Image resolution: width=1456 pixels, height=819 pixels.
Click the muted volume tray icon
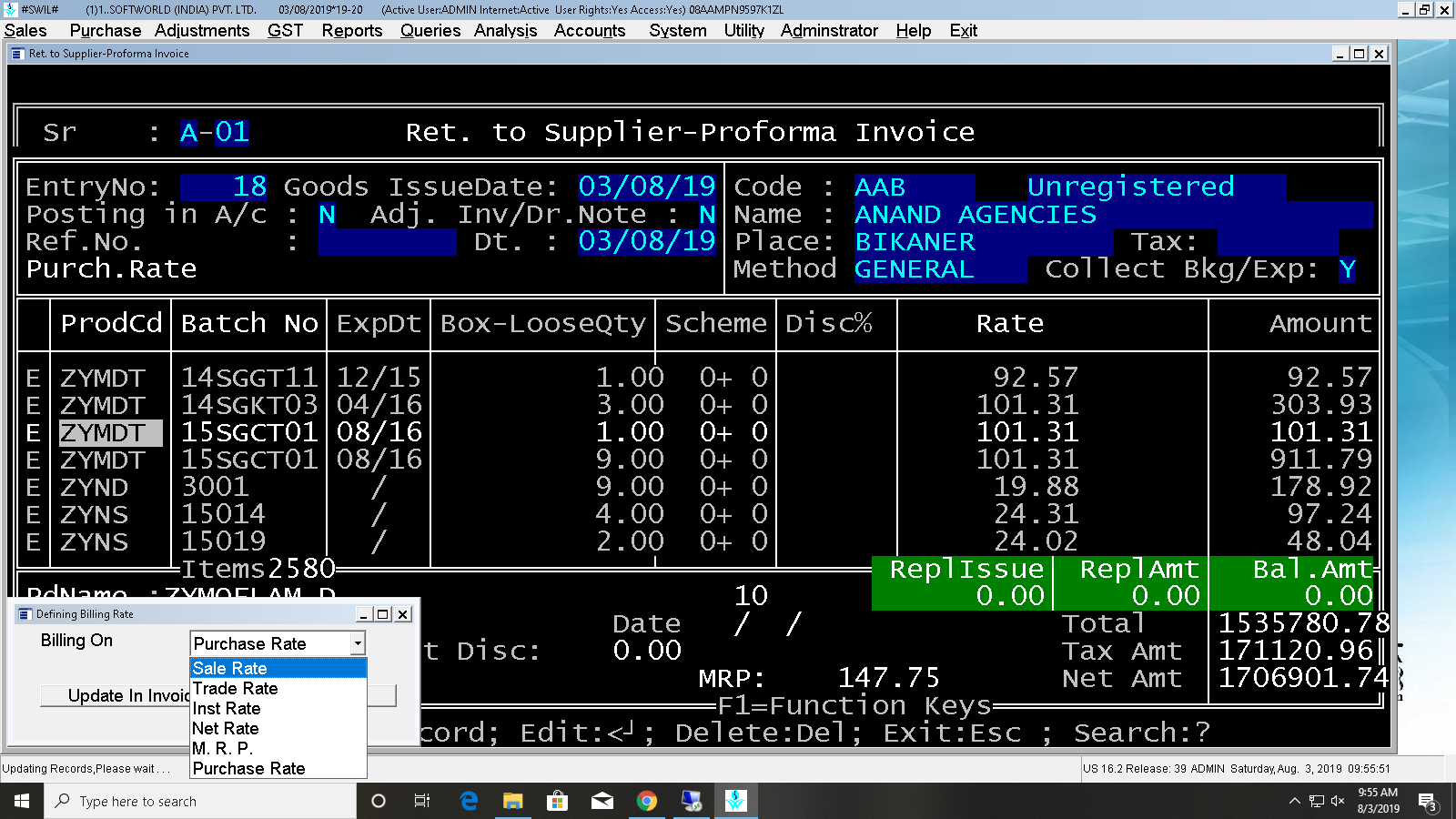1338,801
